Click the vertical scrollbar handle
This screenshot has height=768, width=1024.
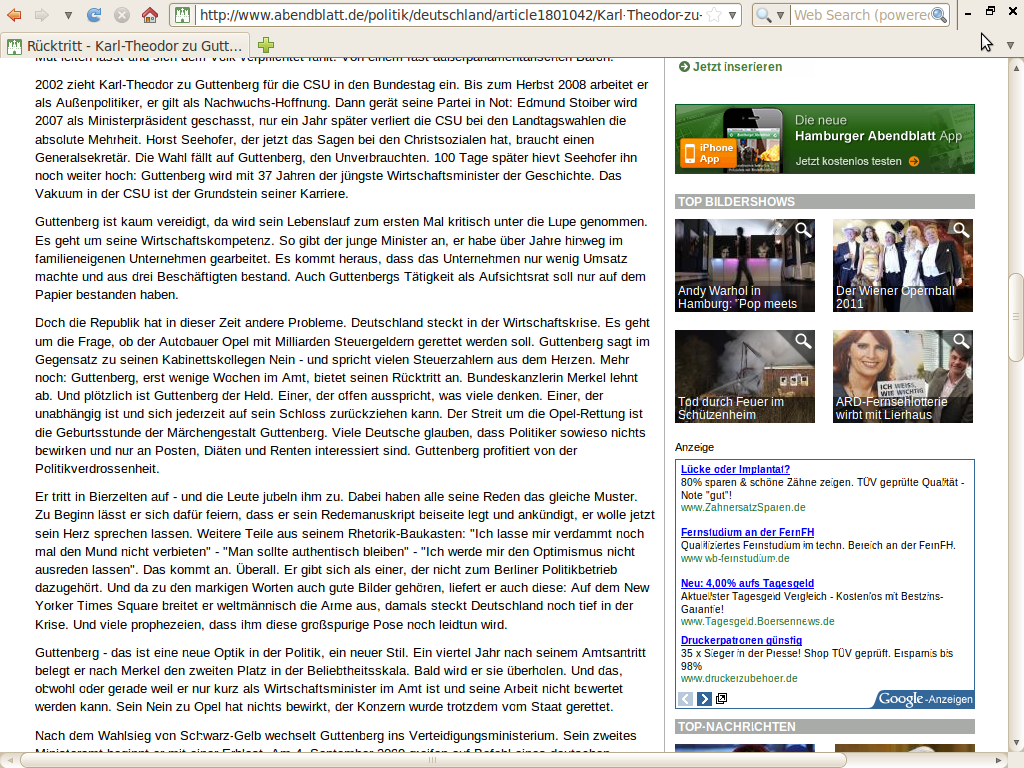(1016, 317)
